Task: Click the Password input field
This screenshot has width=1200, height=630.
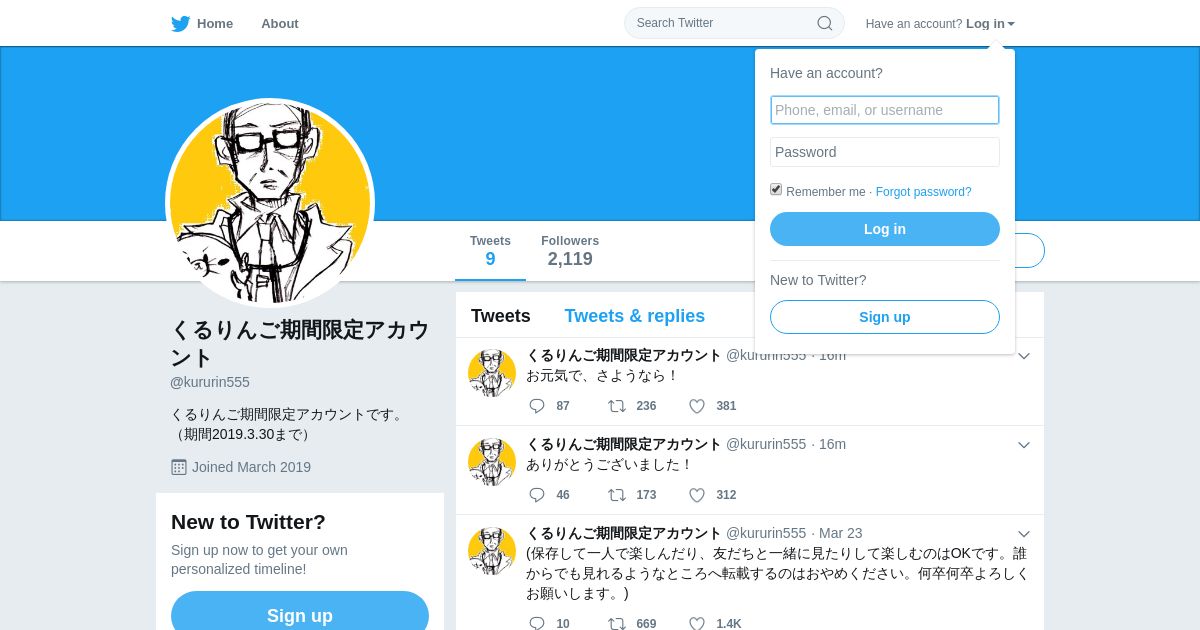Action: click(x=885, y=152)
